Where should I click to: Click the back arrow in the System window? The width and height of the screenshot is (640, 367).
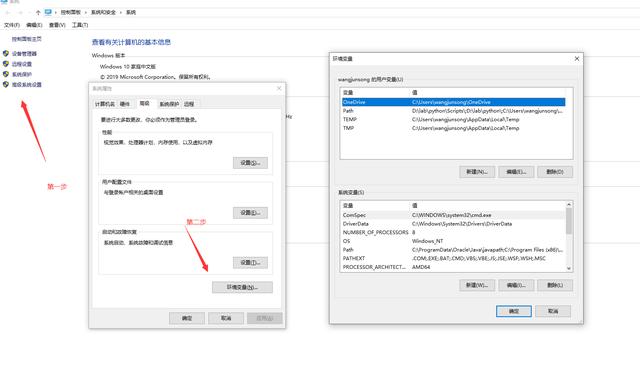pos(7,13)
